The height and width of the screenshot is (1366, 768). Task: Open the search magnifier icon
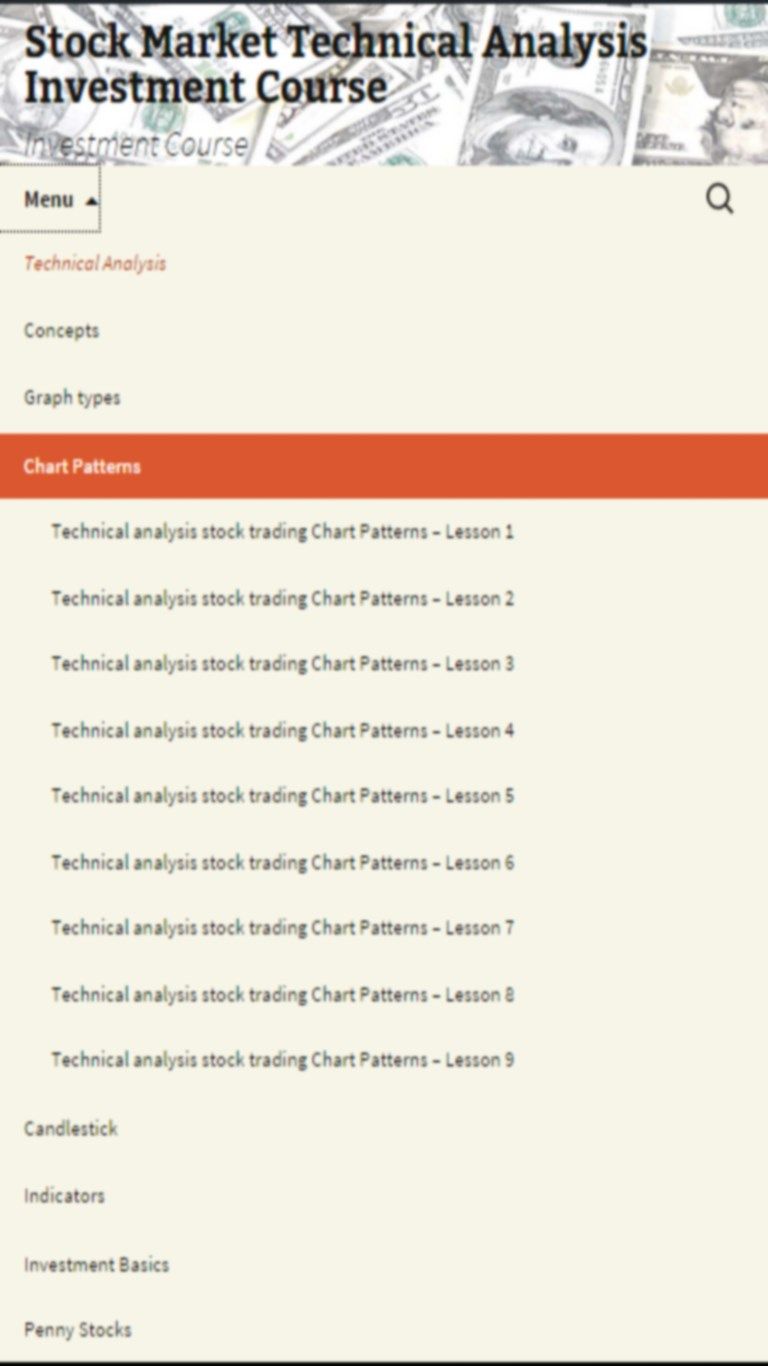[720, 199]
